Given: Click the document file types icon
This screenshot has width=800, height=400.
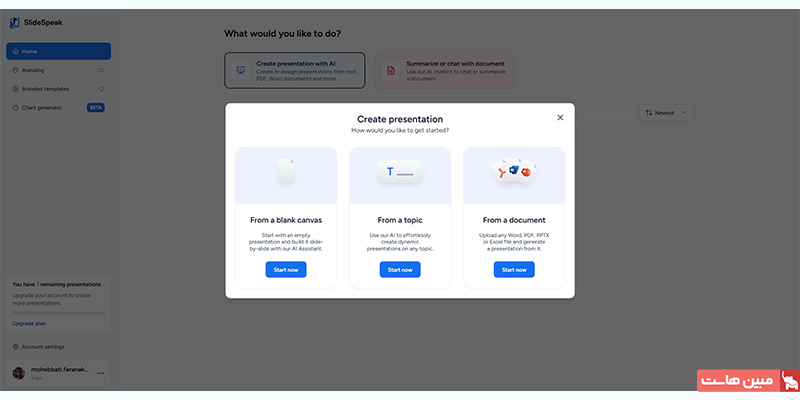Looking at the screenshot, I should click(x=514, y=172).
